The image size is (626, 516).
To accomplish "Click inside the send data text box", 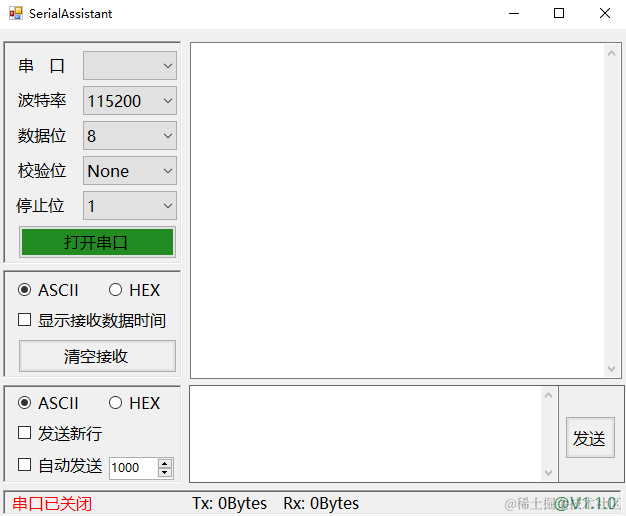I will (365, 434).
